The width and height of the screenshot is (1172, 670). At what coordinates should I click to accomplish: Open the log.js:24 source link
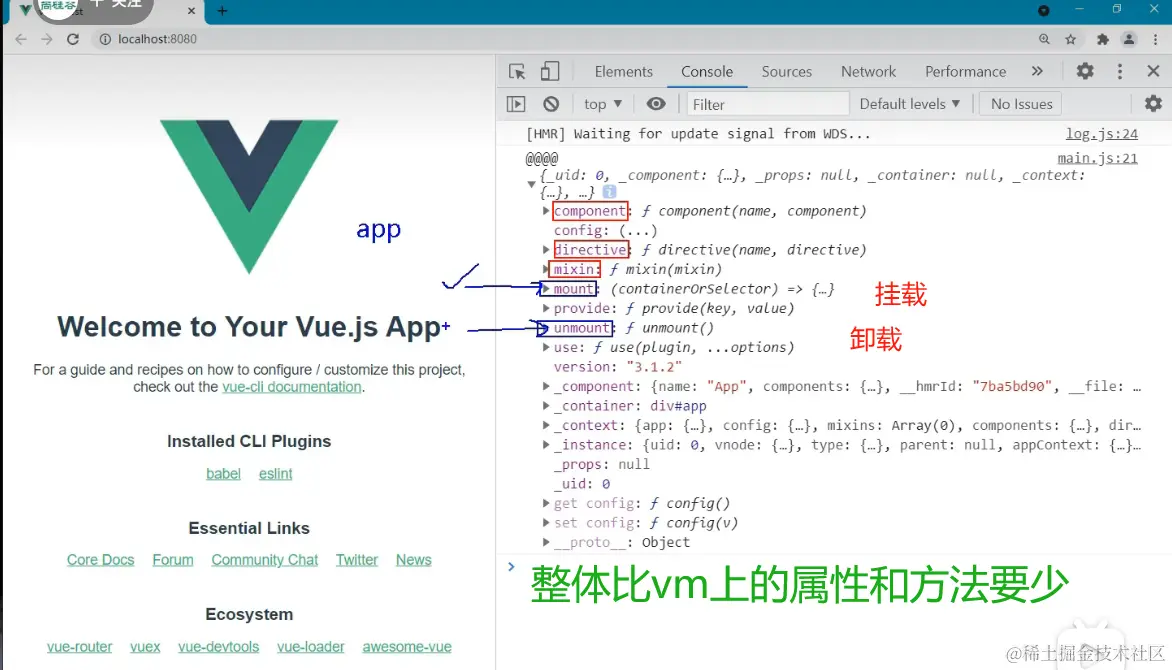[x=1102, y=134]
